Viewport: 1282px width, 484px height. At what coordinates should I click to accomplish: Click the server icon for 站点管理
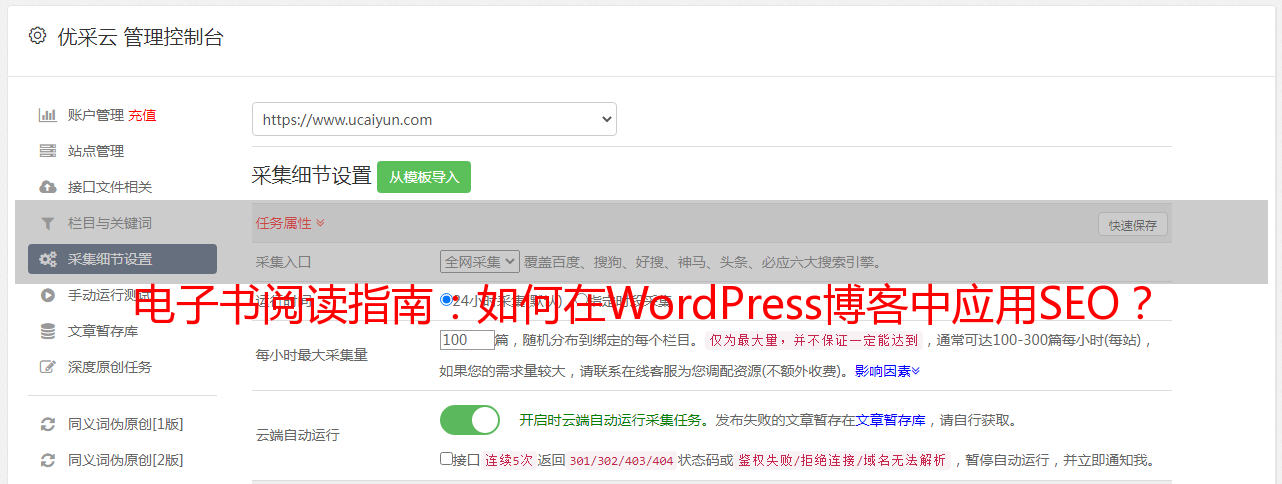pos(47,151)
